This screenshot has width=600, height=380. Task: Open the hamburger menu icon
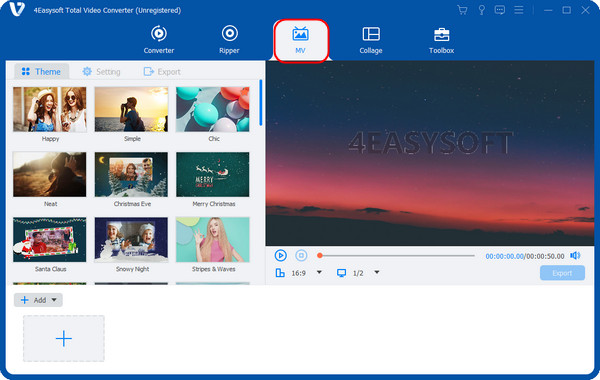(x=518, y=10)
